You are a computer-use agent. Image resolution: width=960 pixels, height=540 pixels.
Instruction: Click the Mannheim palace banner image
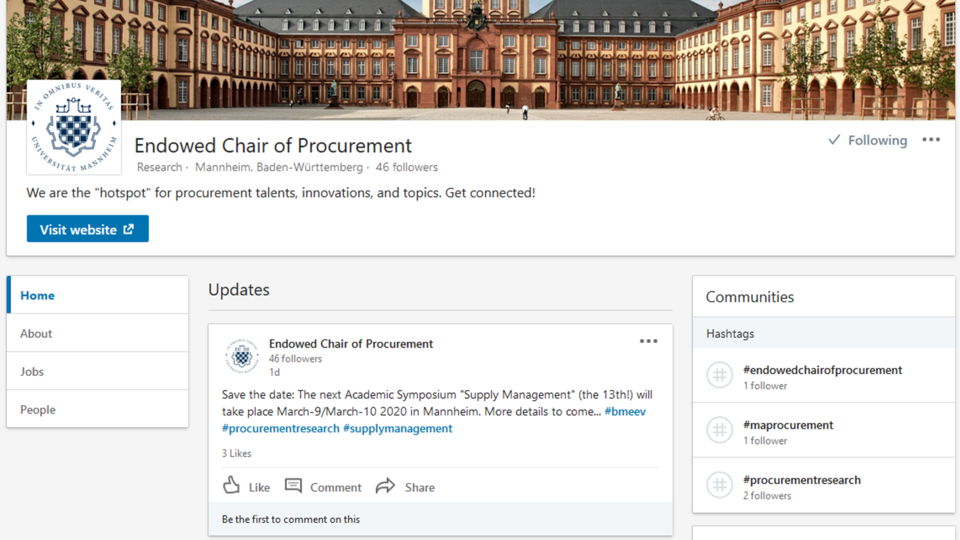click(480, 59)
